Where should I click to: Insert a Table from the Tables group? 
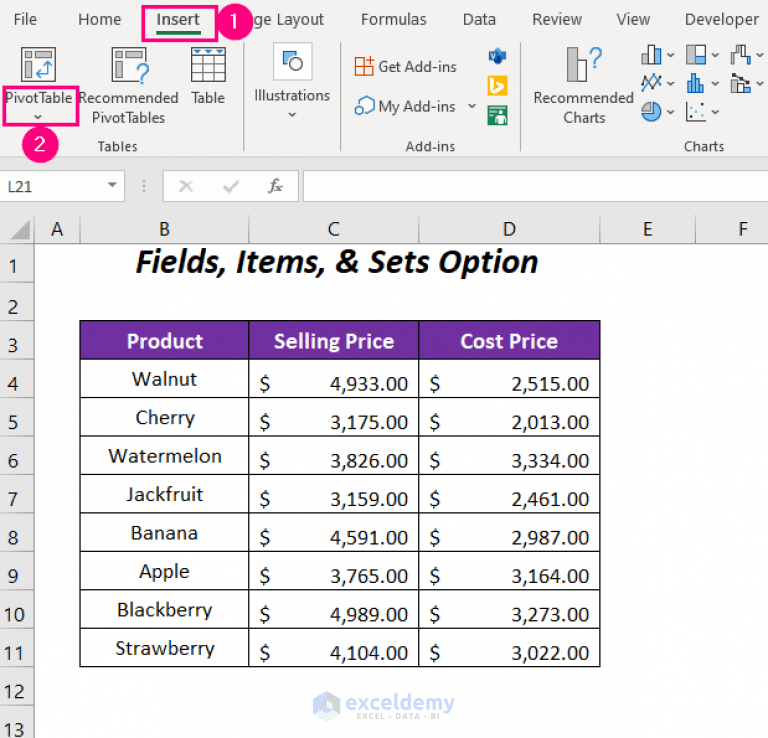pyautogui.click(x=208, y=76)
